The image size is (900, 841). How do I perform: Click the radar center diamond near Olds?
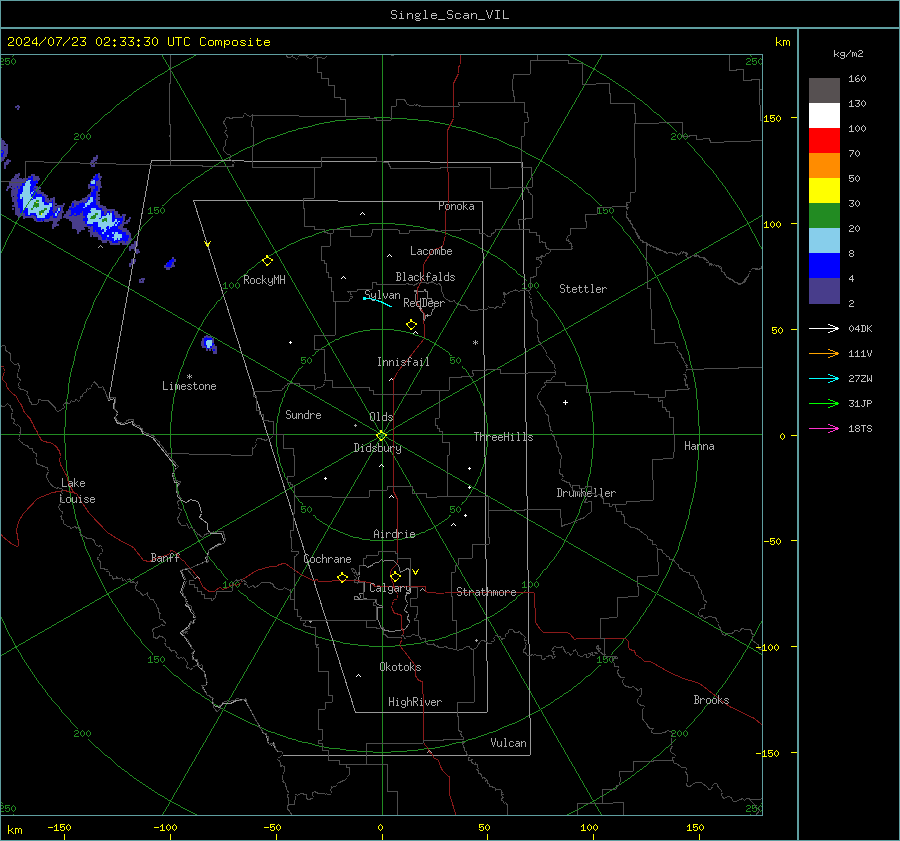[x=381, y=436]
